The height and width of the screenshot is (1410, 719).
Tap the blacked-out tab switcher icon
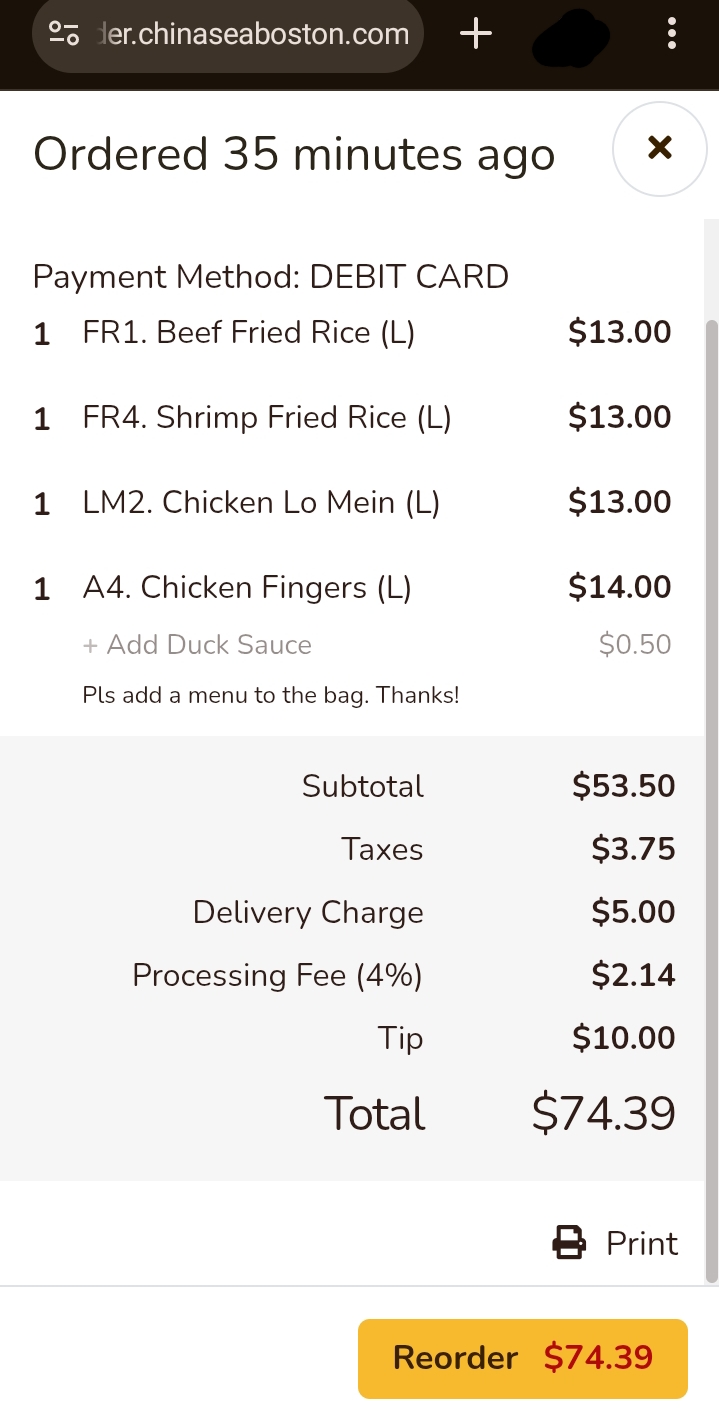click(x=571, y=38)
